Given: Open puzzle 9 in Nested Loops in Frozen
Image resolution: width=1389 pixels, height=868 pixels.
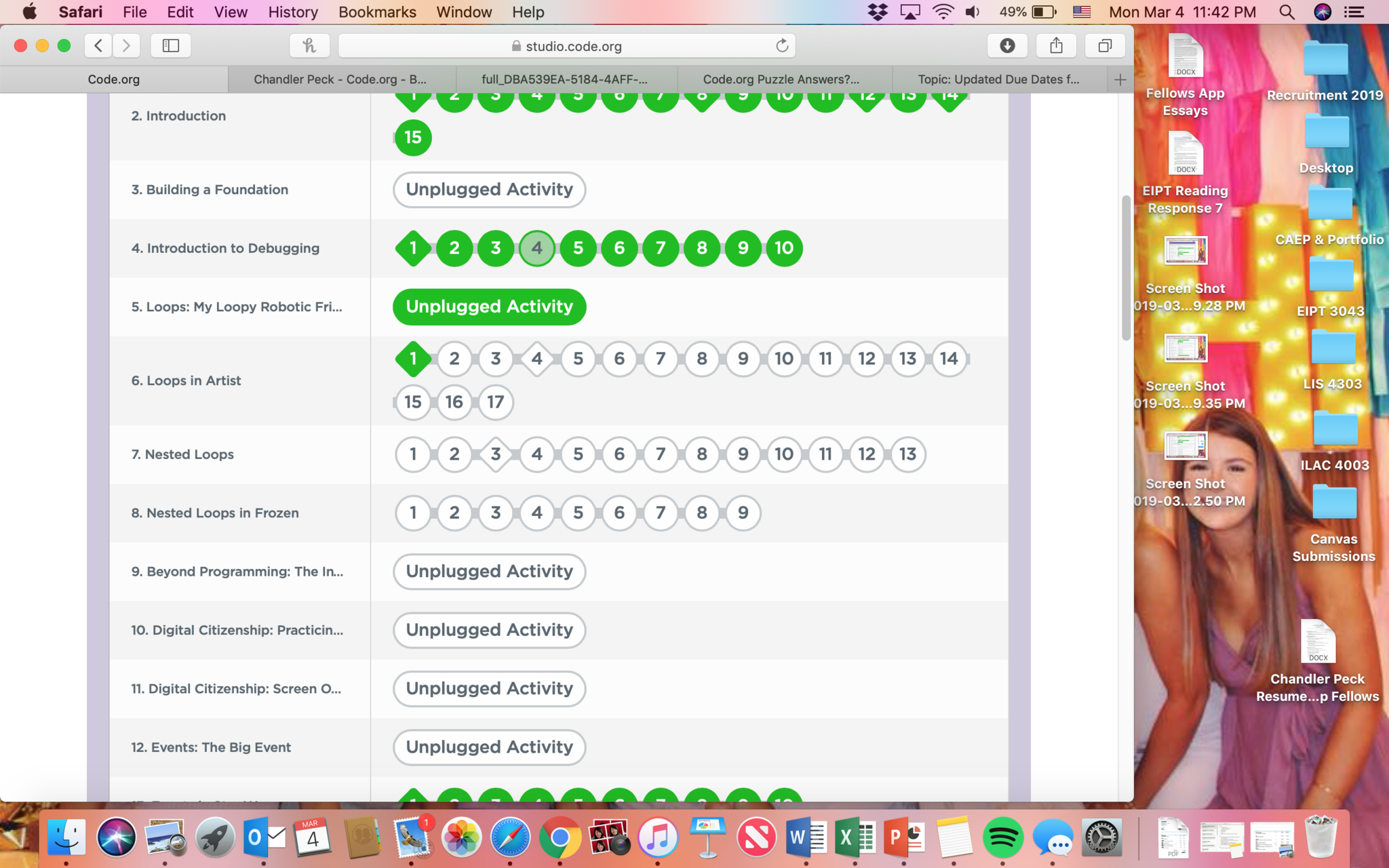Looking at the screenshot, I should click(x=743, y=513).
